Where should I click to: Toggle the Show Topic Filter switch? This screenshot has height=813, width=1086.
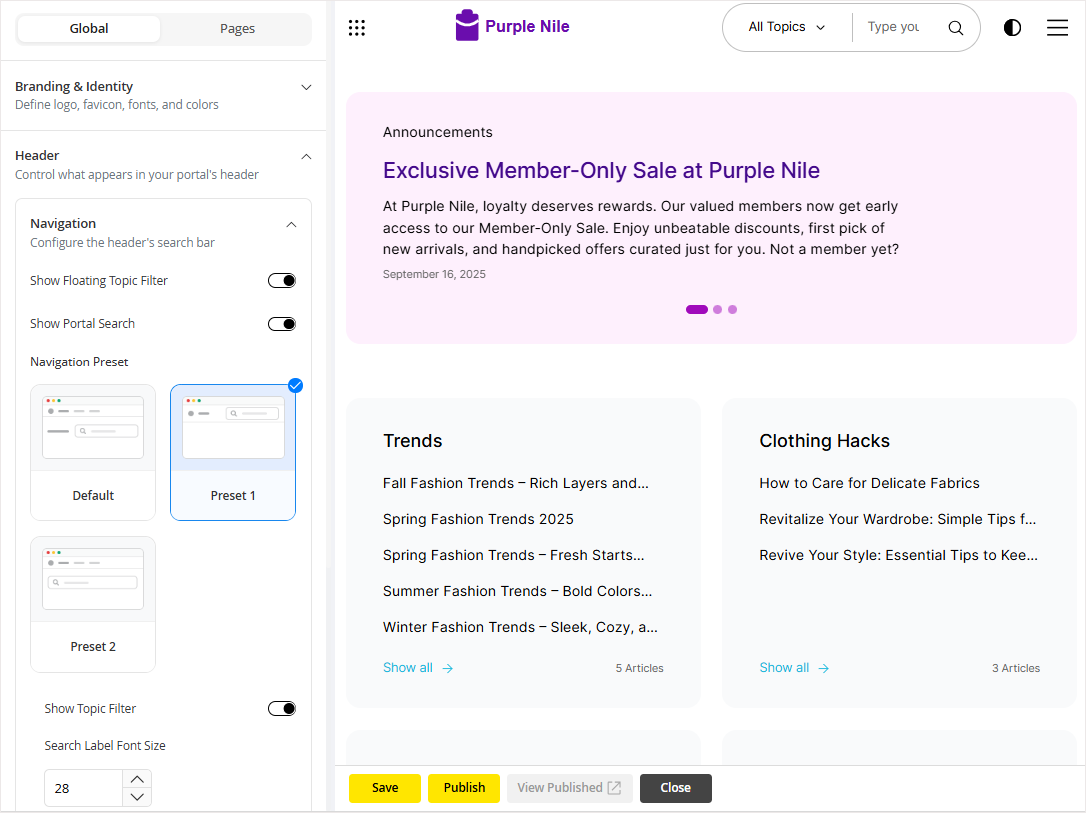[282, 709]
